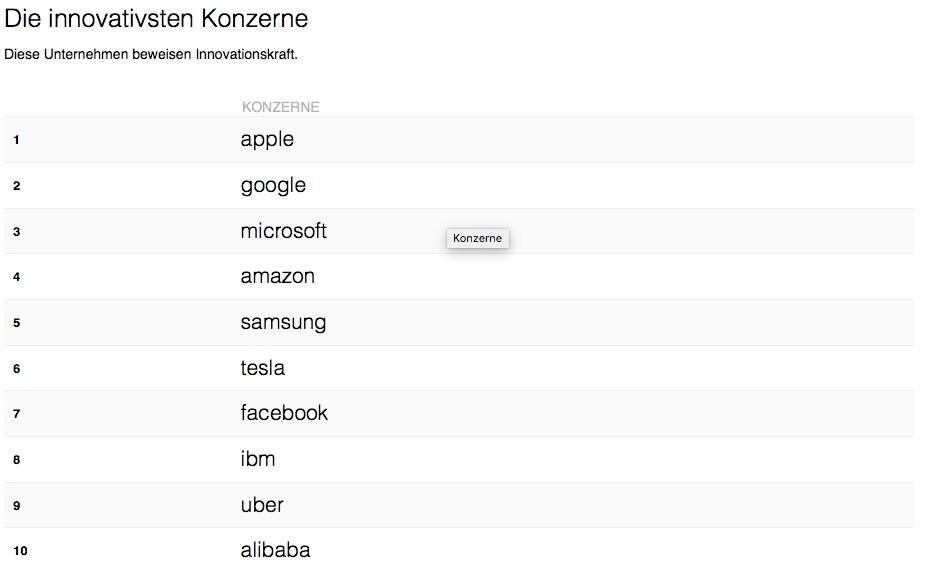Click the rank number 1 cell
Image resolution: width=933 pixels, height=578 pixels.
click(15, 141)
